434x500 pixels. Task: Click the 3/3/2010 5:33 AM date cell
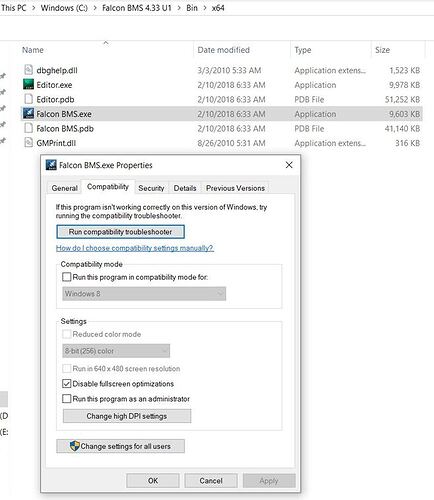(x=229, y=70)
